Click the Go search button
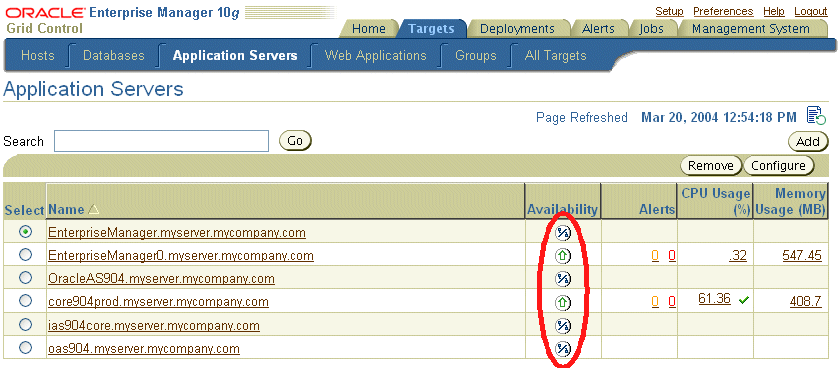Screen dimensions: 838x368 [296, 141]
